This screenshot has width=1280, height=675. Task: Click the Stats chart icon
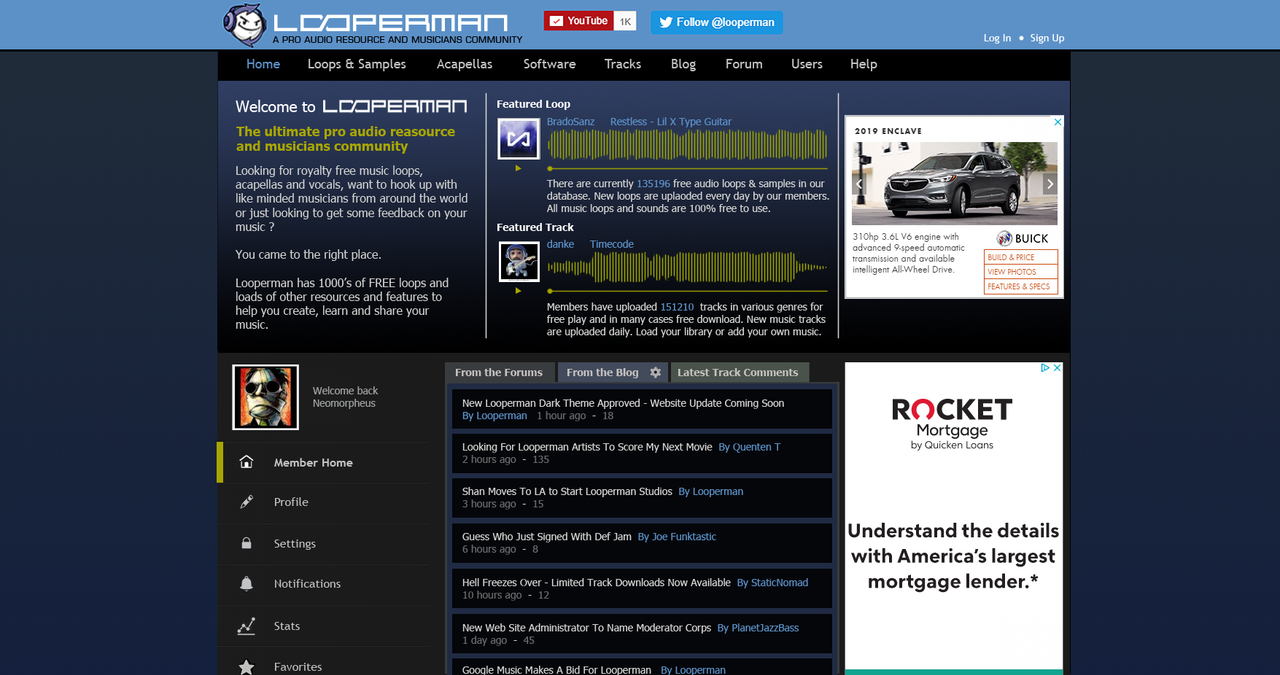[x=246, y=626]
